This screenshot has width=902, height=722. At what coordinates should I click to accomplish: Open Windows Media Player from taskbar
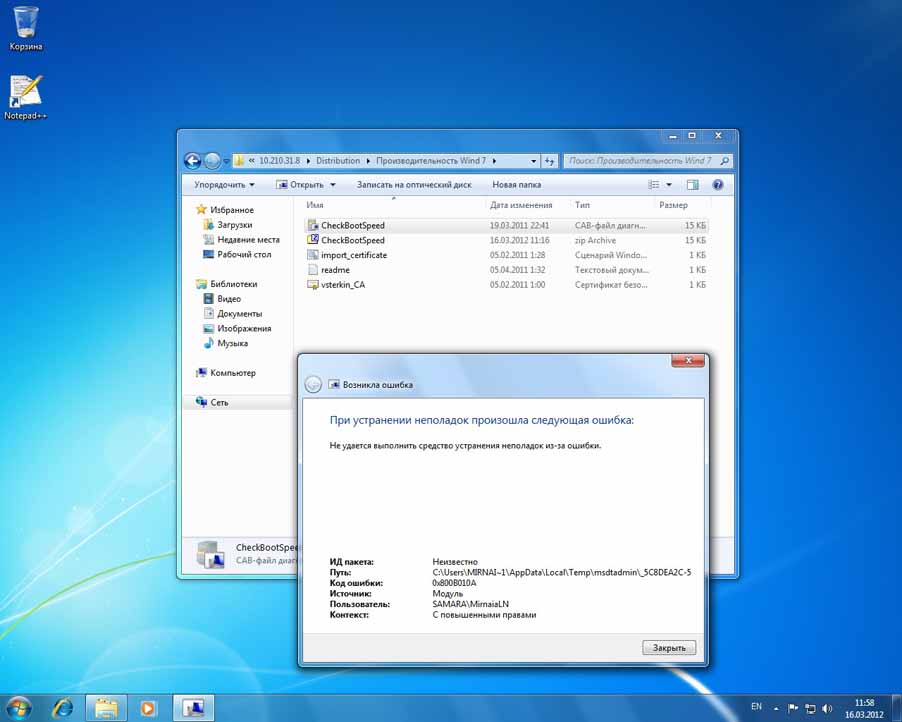pyautogui.click(x=148, y=707)
